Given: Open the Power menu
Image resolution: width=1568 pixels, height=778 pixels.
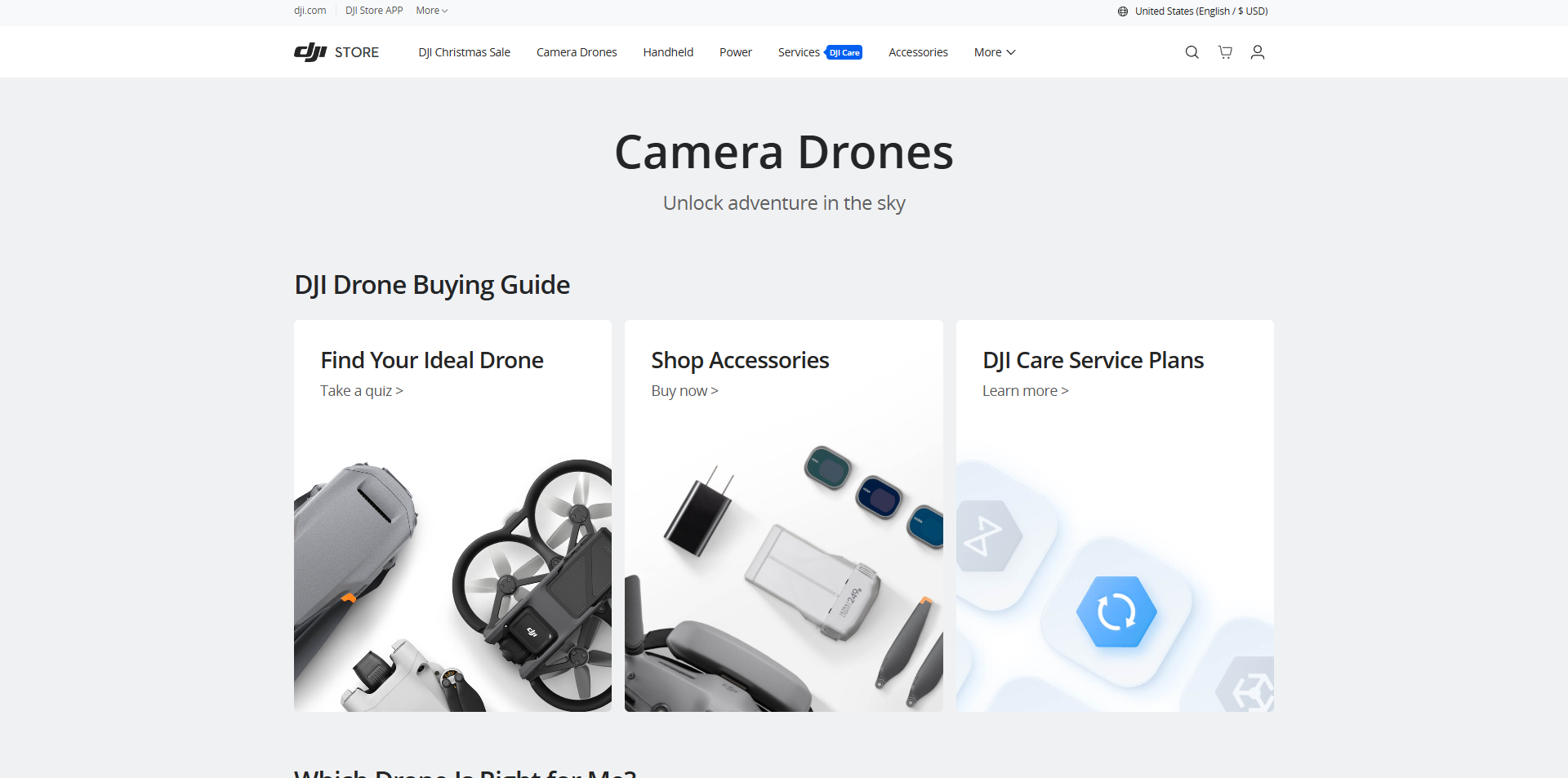Looking at the screenshot, I should pos(735,51).
